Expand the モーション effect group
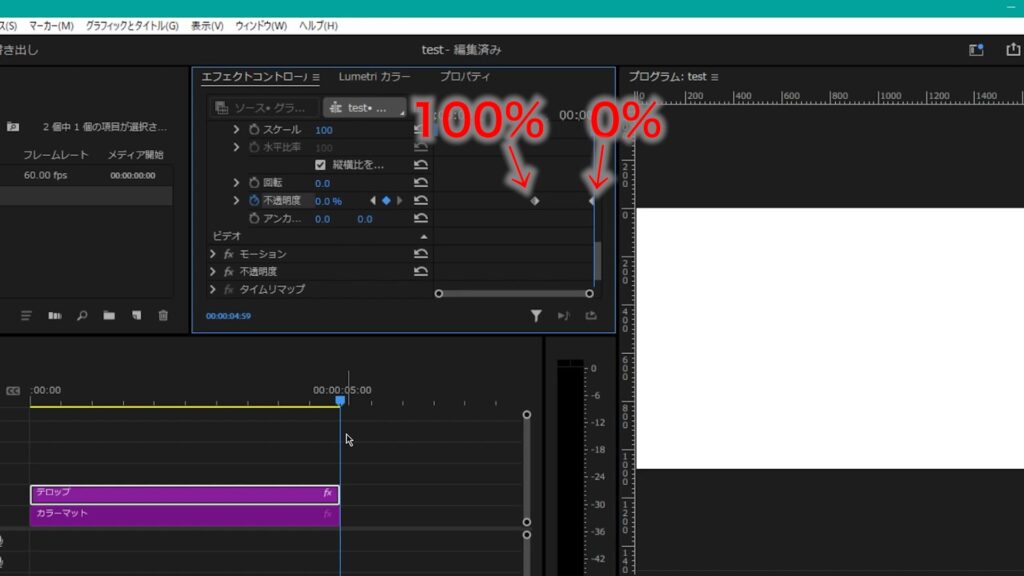Viewport: 1024px width, 576px height. pyautogui.click(x=212, y=253)
